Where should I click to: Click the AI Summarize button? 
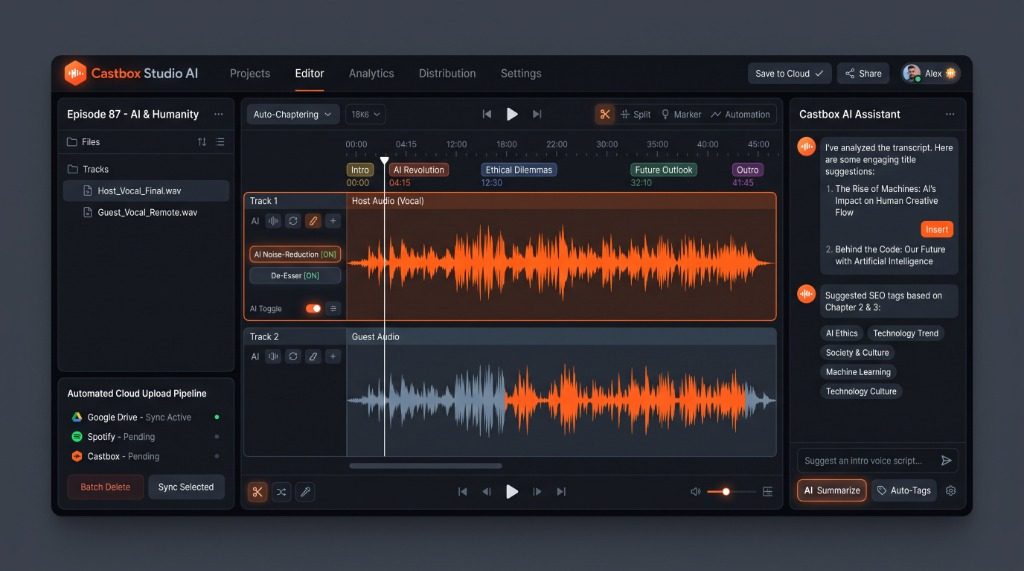pyautogui.click(x=831, y=491)
